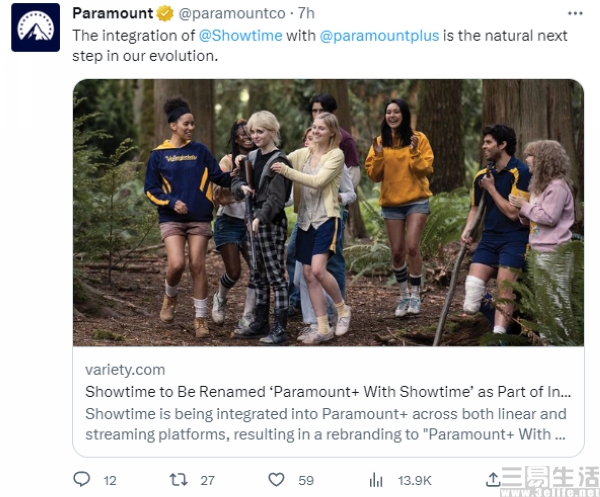Click the 27 retweet count
This screenshot has height=497, width=600.
tap(208, 481)
